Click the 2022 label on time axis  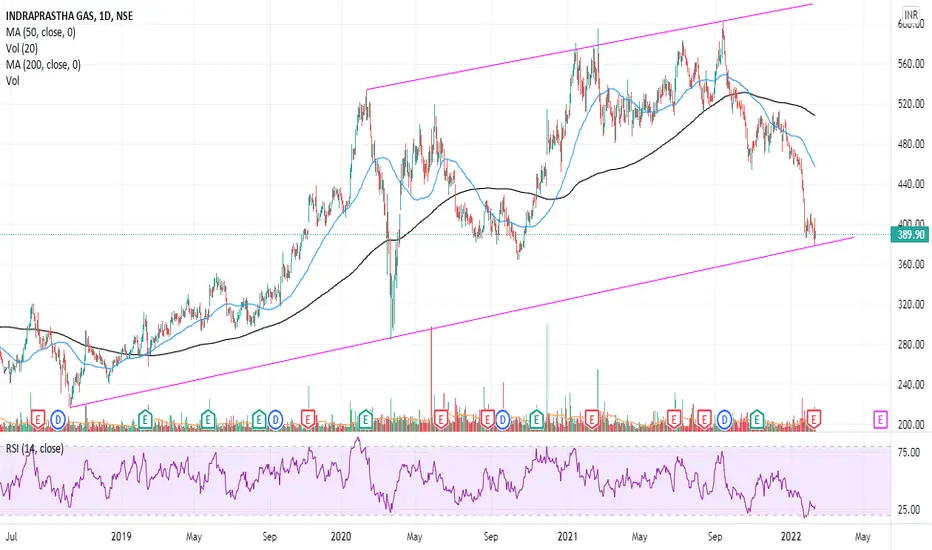tap(791, 536)
